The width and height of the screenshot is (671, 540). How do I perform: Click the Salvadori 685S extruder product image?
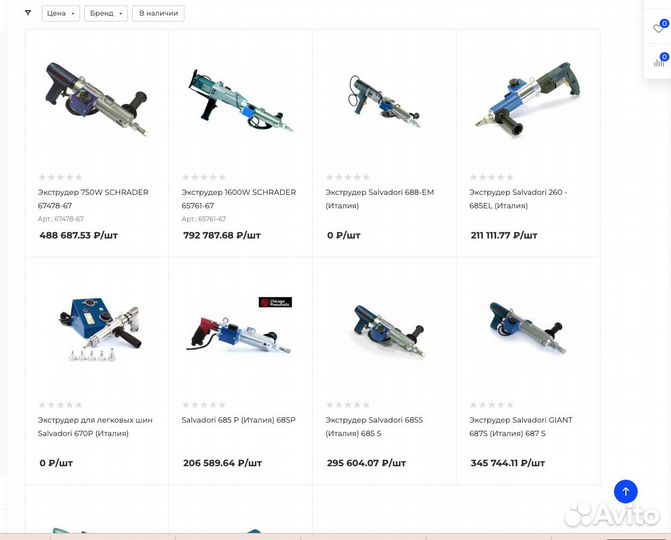pyautogui.click(x=388, y=330)
